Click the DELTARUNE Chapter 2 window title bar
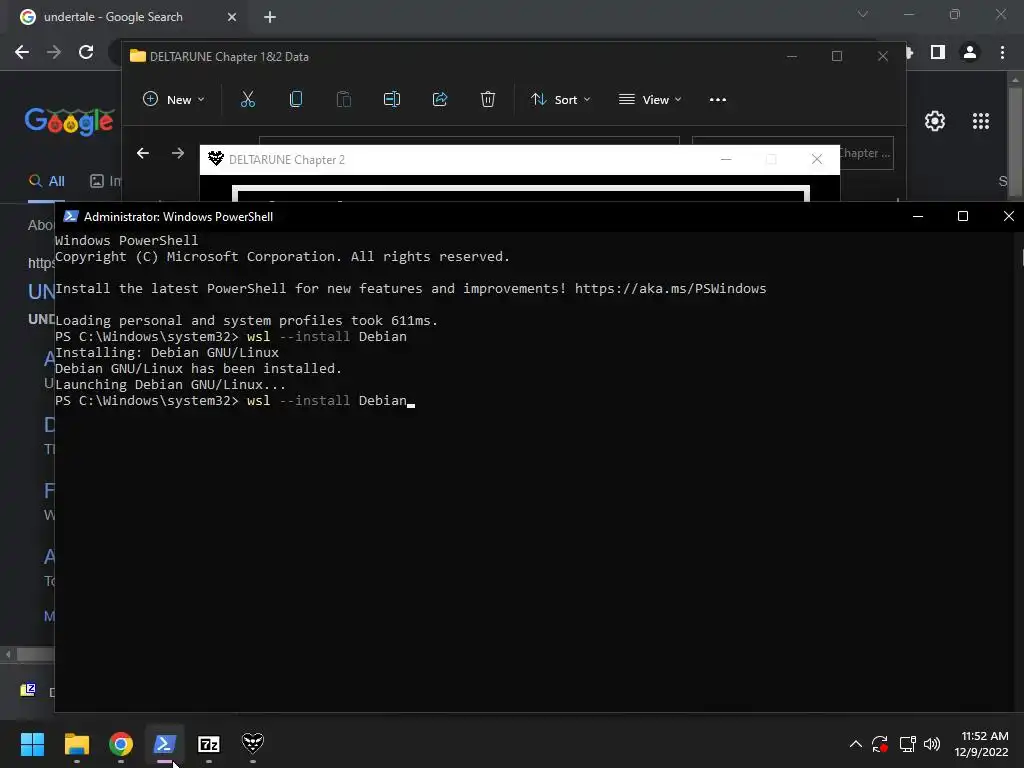The width and height of the screenshot is (1024, 768). coord(519,159)
